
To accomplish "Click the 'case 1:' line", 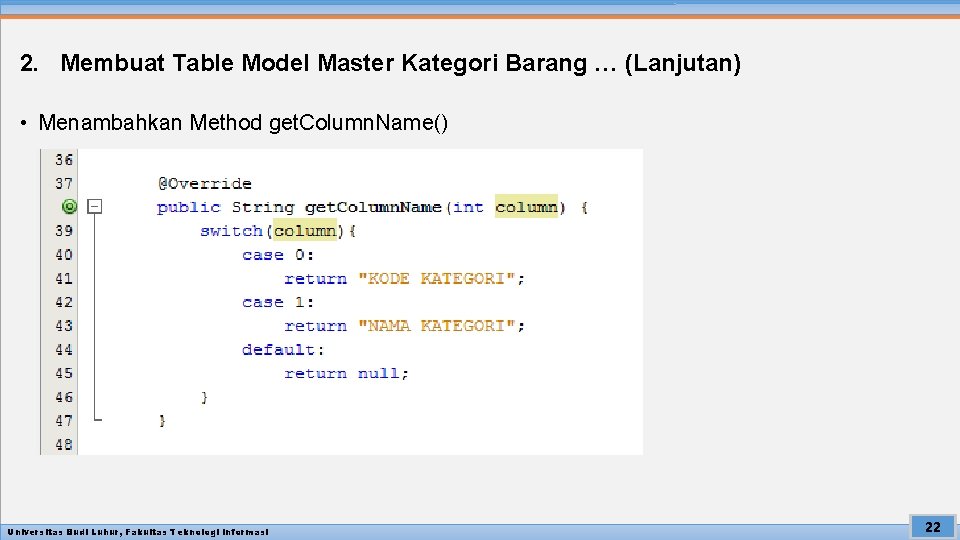I will (278, 302).
